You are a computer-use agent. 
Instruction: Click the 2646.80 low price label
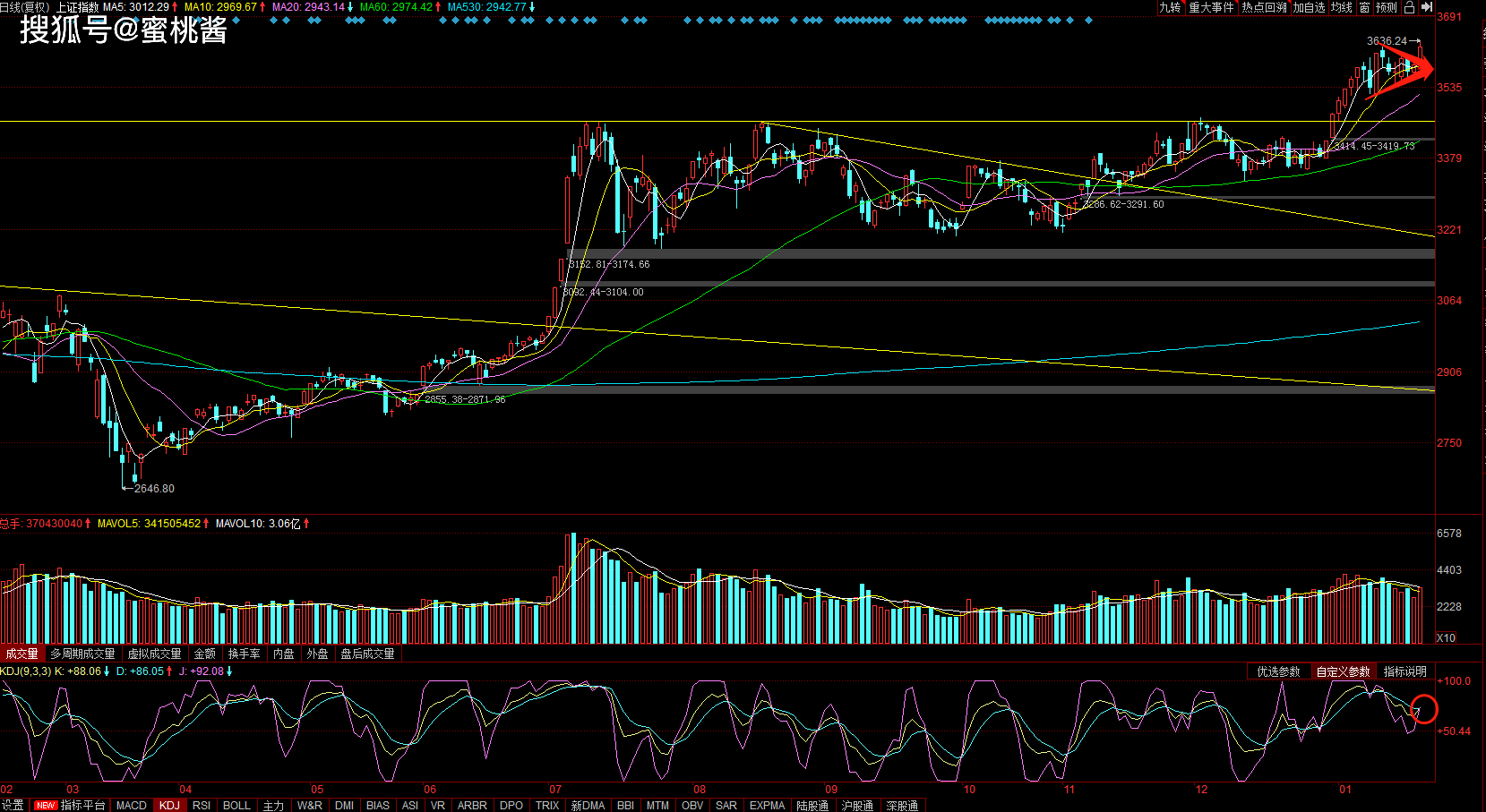154,489
